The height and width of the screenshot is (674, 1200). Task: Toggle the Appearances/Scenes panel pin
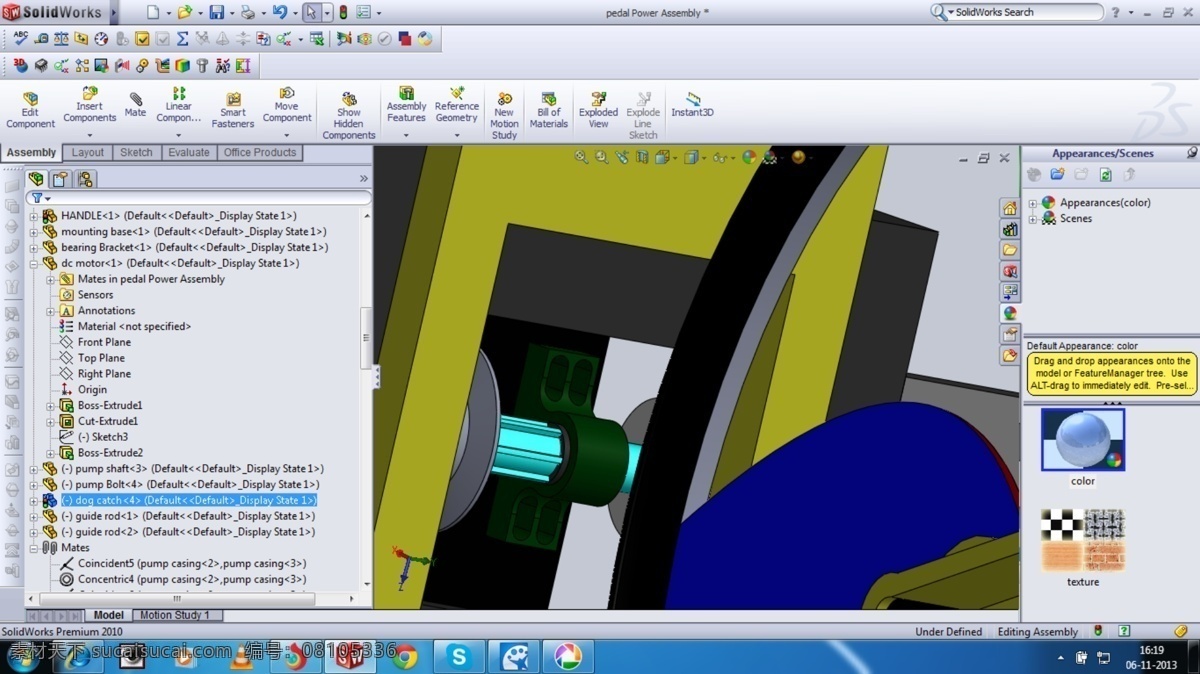click(x=1191, y=153)
